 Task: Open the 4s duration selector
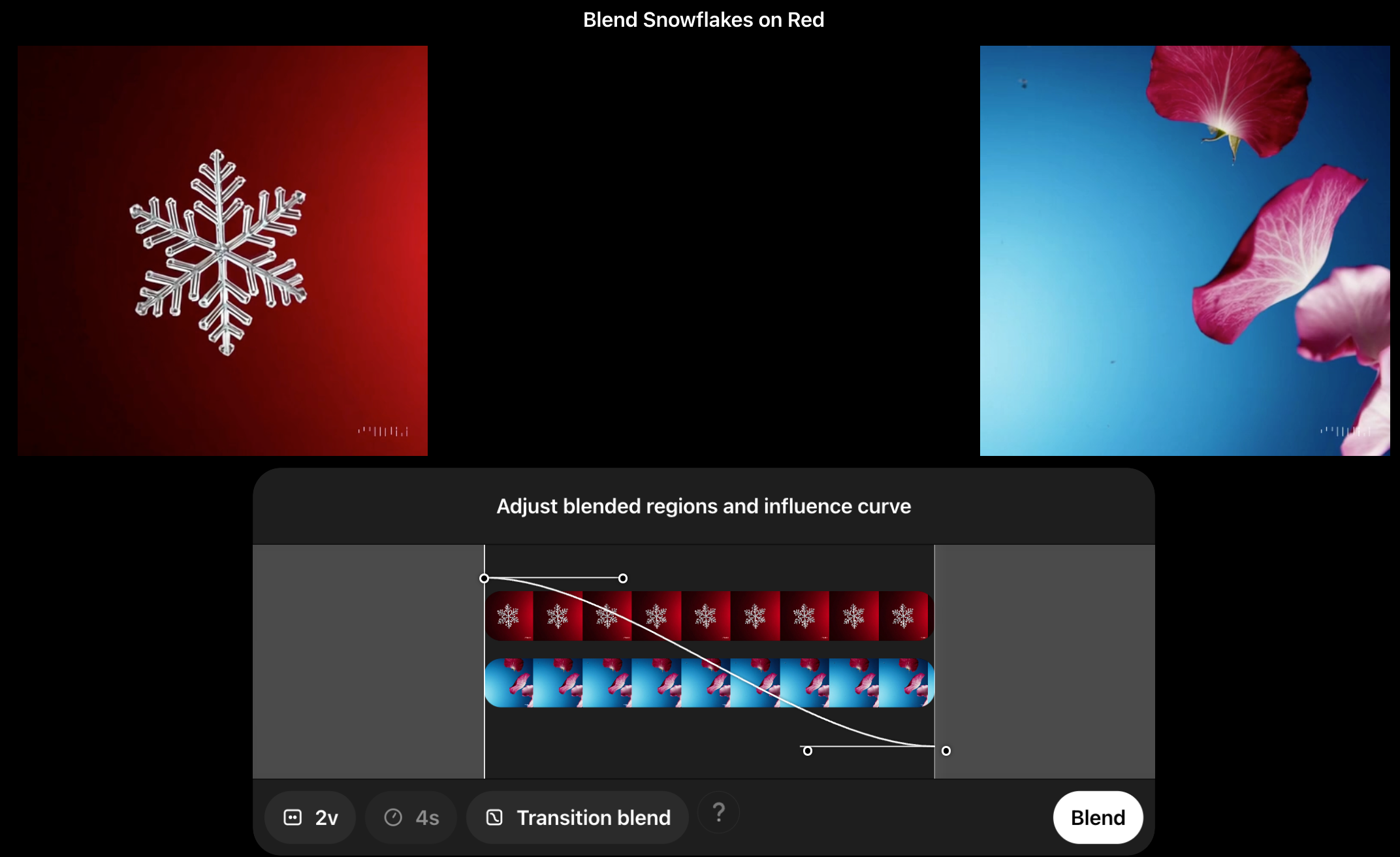click(x=411, y=817)
